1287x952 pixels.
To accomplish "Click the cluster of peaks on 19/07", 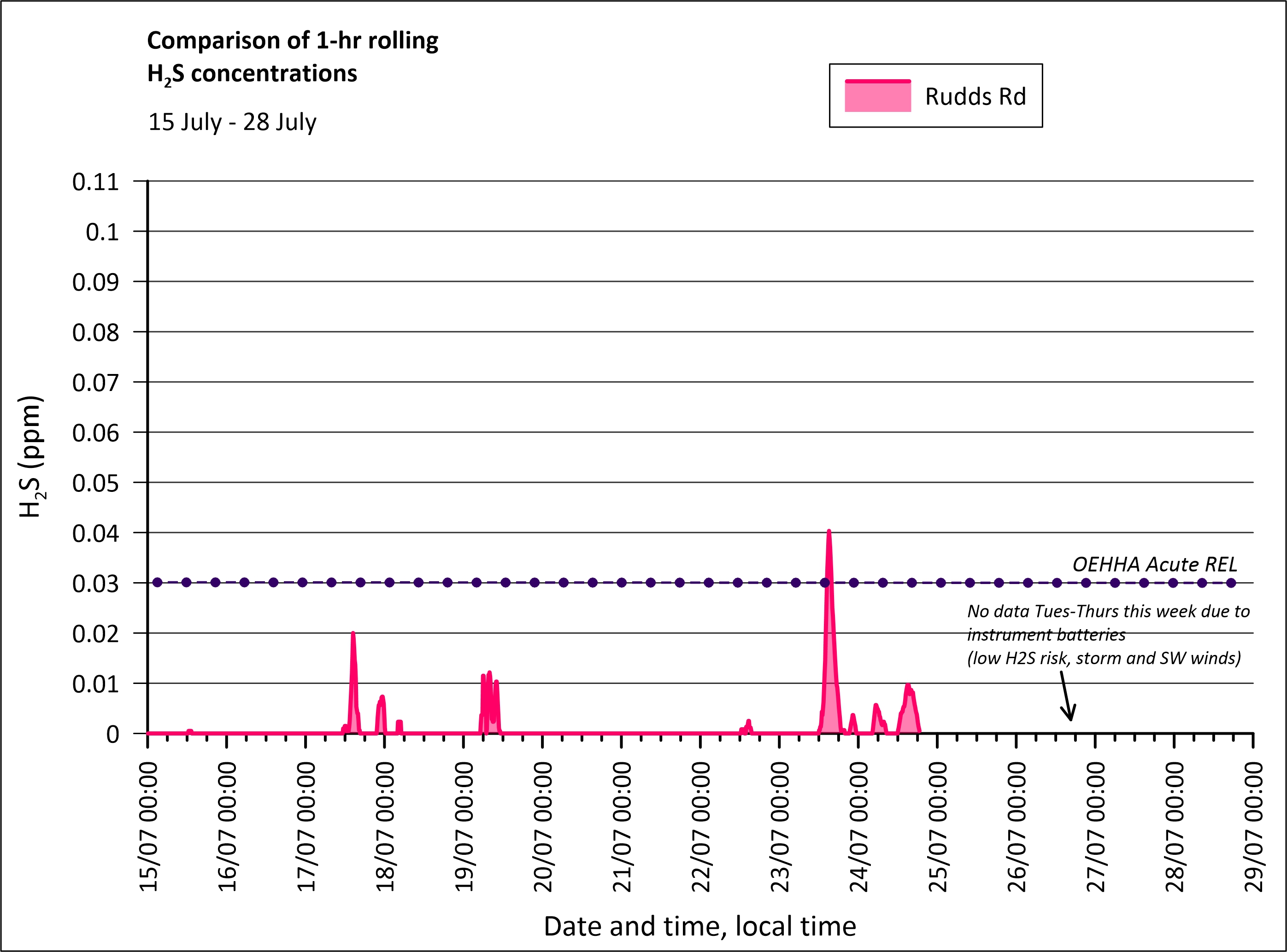I will [489, 700].
